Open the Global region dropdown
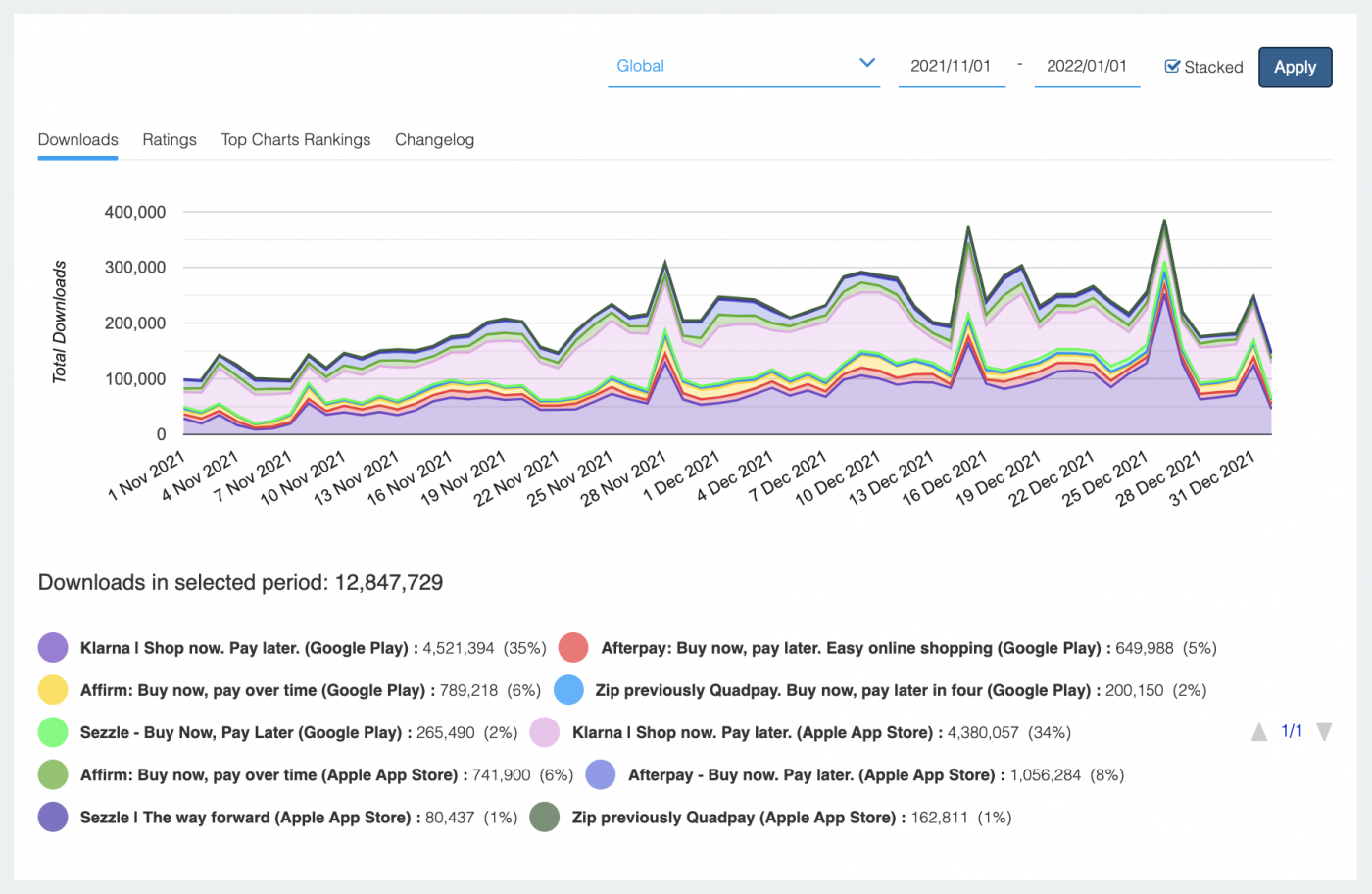Screen dimensions: 1372x894 tap(743, 66)
